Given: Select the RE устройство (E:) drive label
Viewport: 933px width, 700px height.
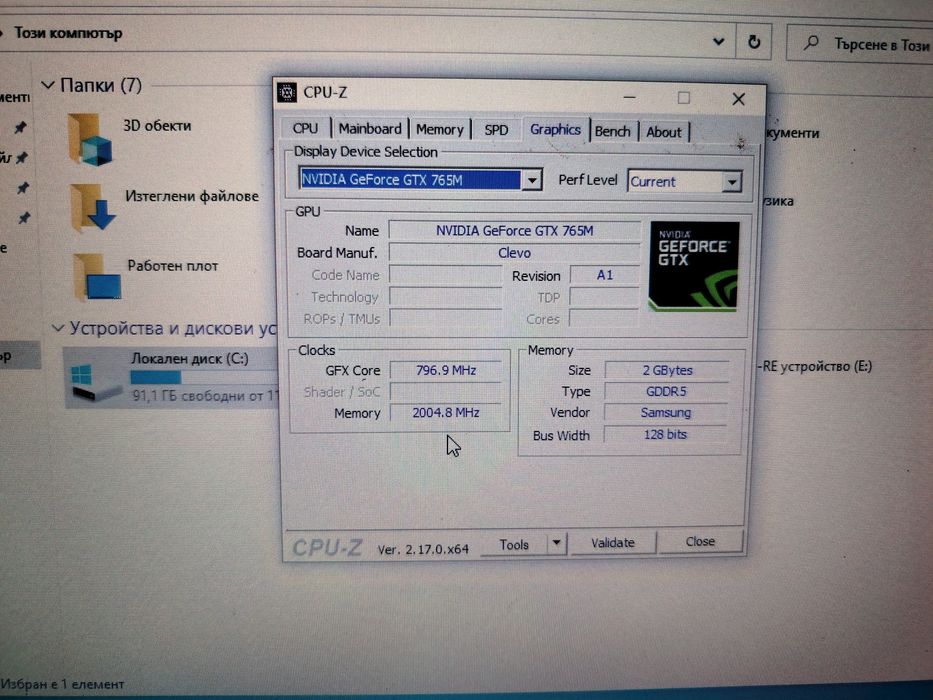Looking at the screenshot, I should [817, 366].
